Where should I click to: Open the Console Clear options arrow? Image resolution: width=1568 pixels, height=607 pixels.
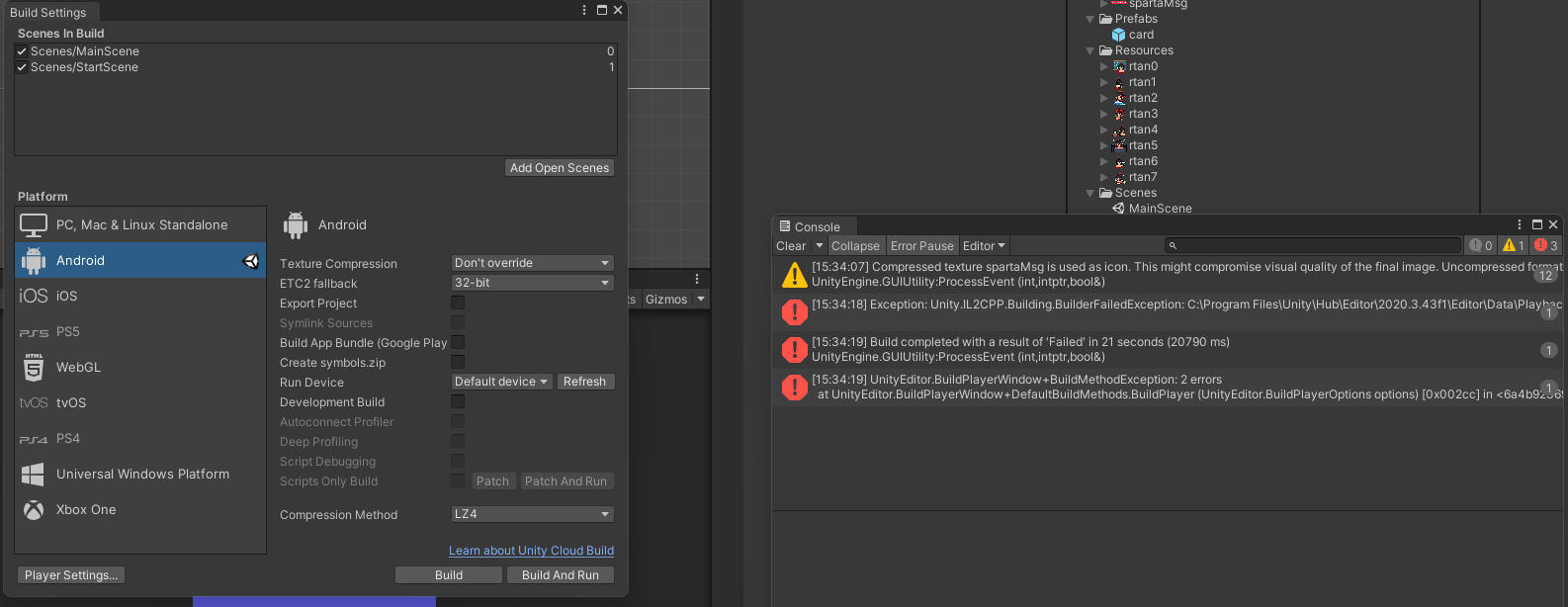(819, 246)
